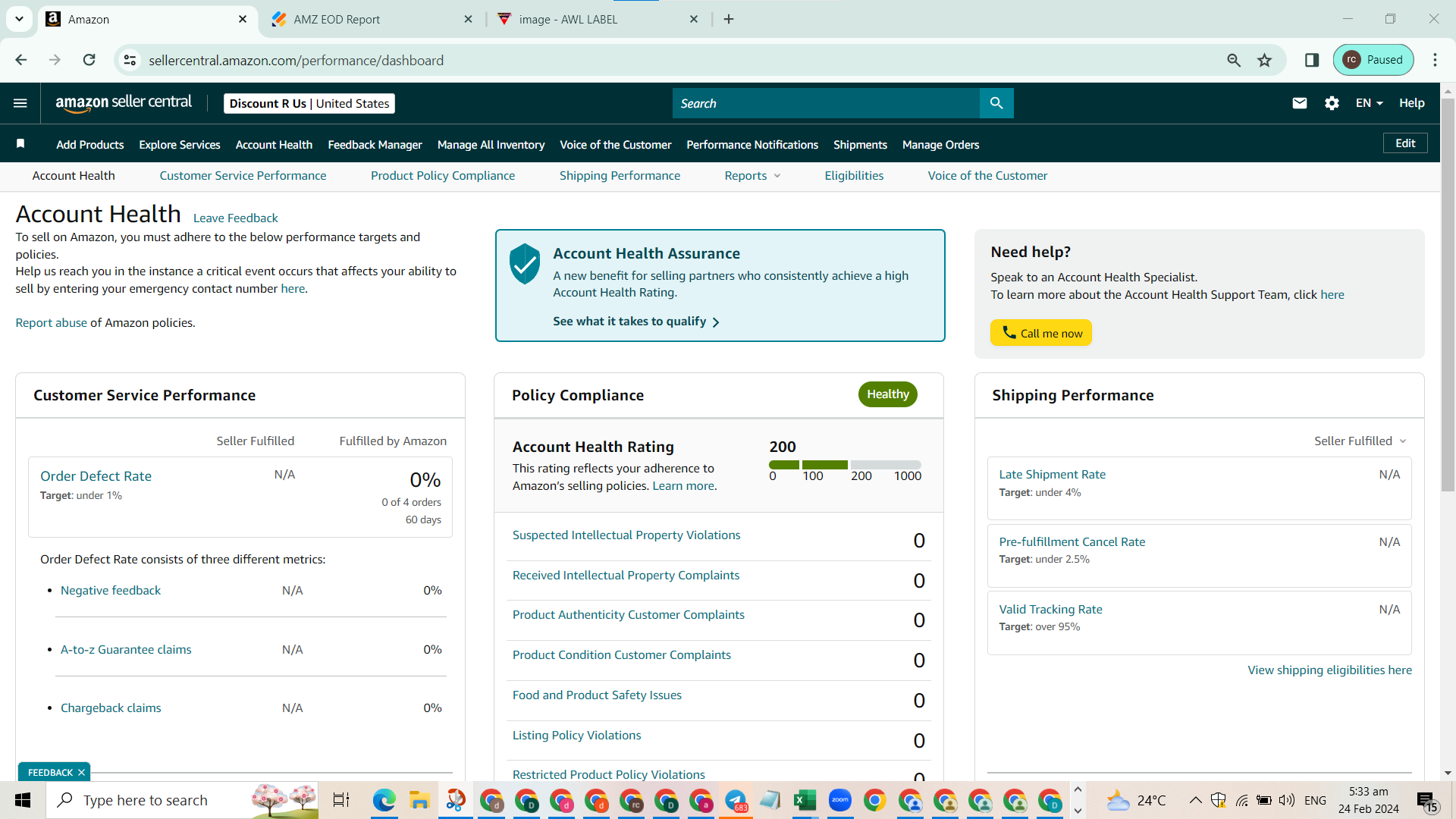Open the Order Defect Rate link
Viewport: 1456px width, 819px height.
[x=96, y=476]
